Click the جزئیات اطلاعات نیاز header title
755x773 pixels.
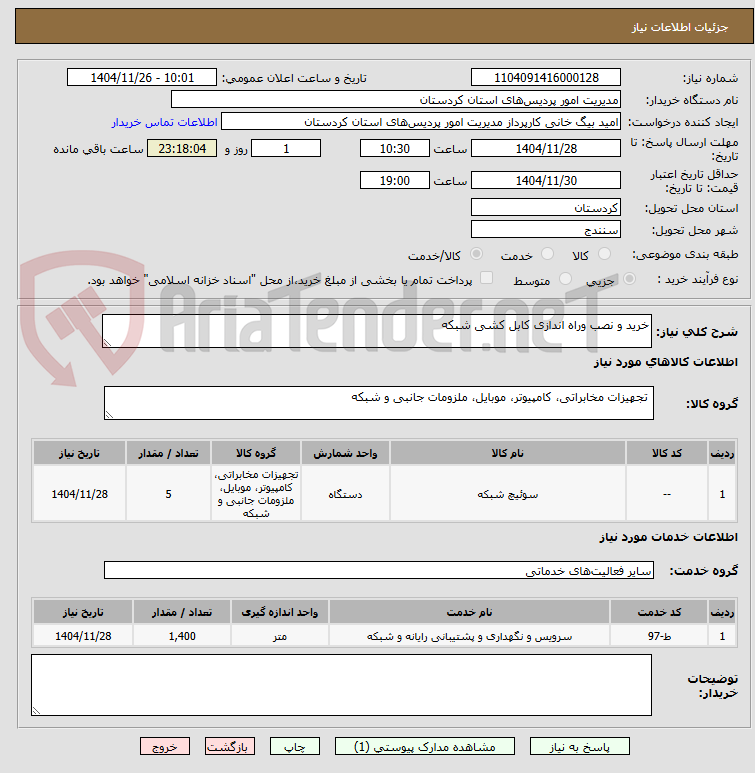coord(680,28)
